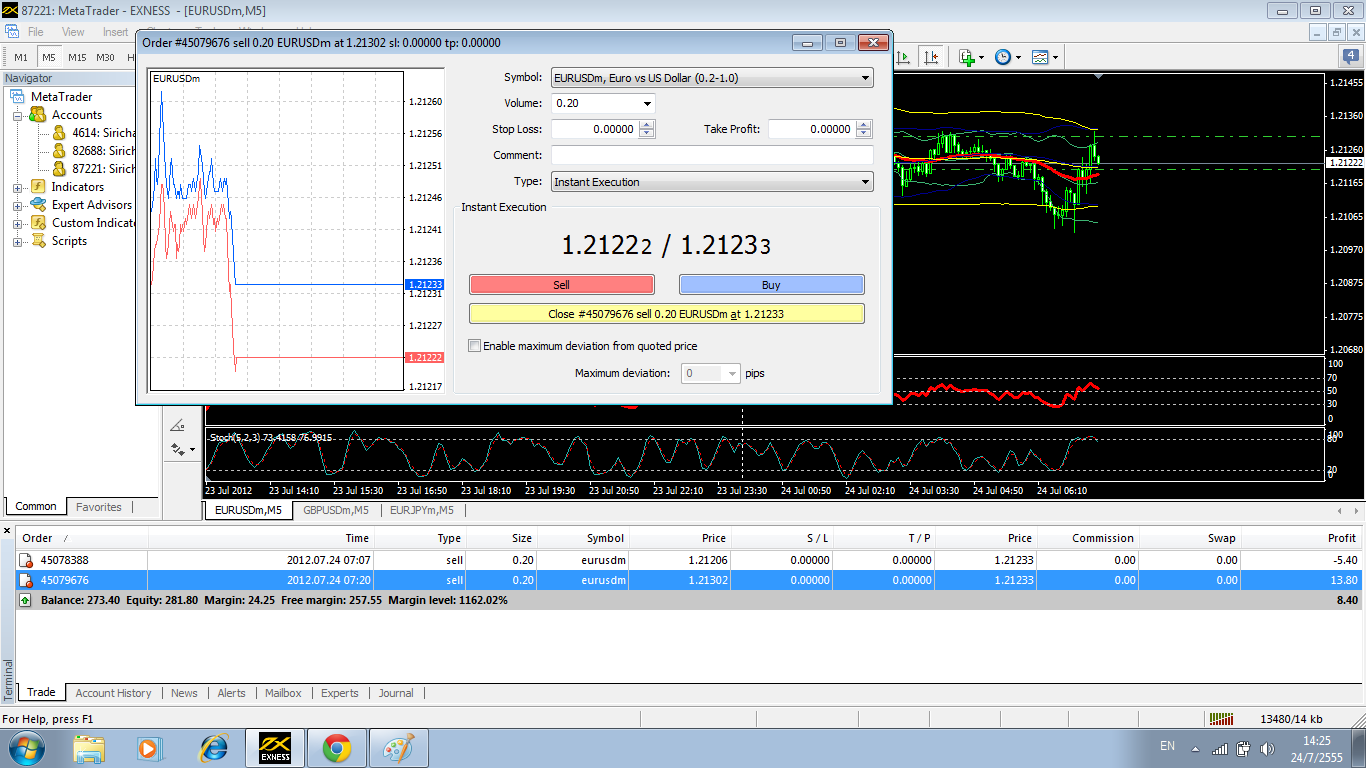Screen dimensions: 1366x768
Task: Switch to GBPUSDm,M5 chart tab
Action: tap(336, 510)
